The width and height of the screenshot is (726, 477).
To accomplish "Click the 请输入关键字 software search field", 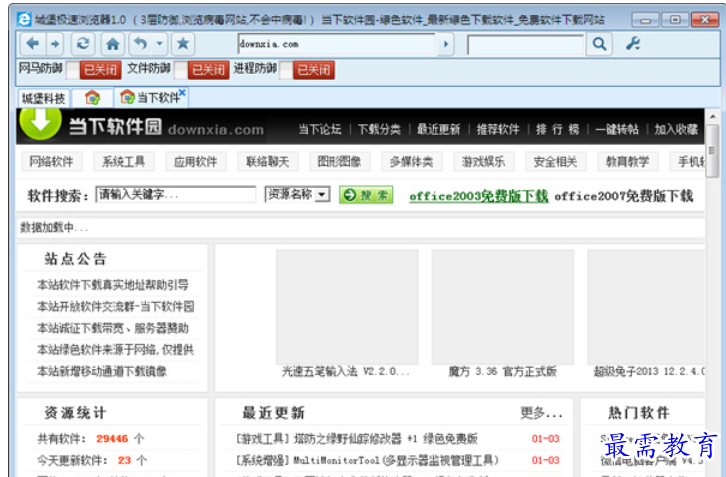I will point(175,195).
